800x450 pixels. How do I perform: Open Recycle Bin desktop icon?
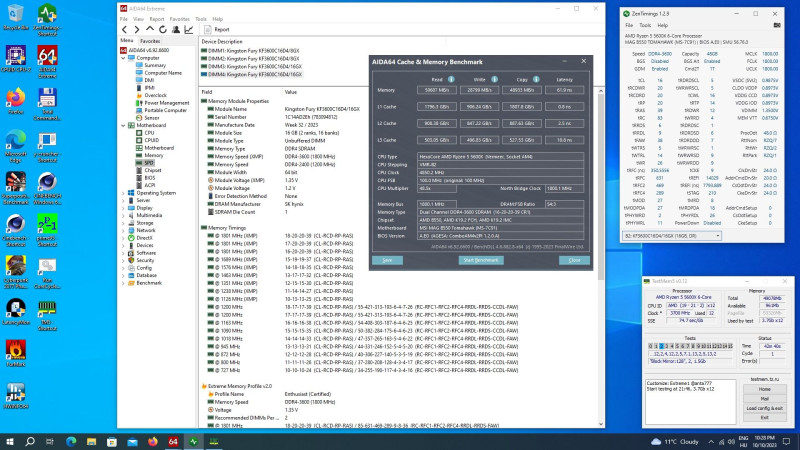click(16, 17)
